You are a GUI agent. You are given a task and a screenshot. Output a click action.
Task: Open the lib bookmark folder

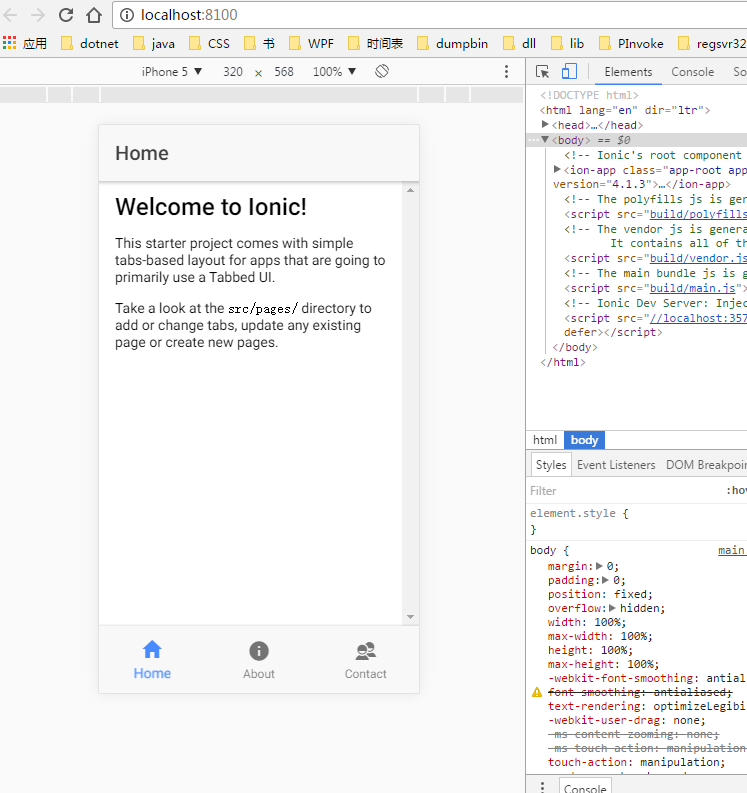[567, 43]
